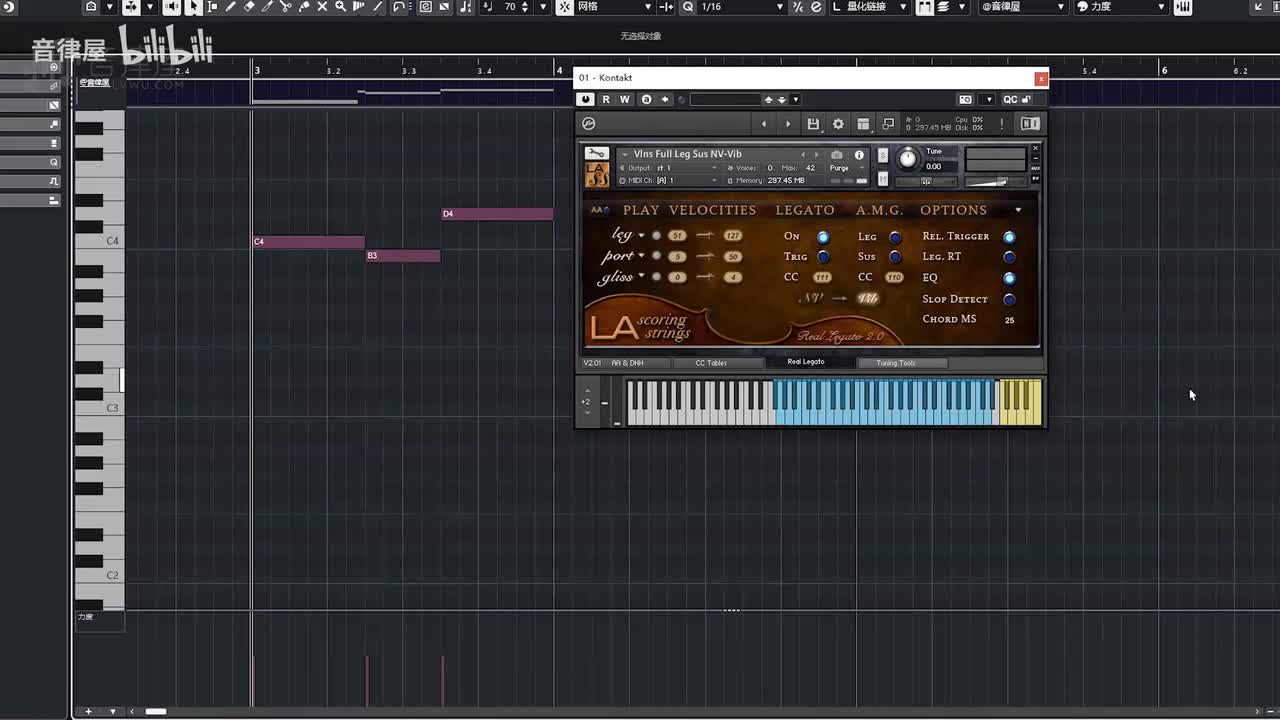Select the Glue tool

[x=304, y=7]
